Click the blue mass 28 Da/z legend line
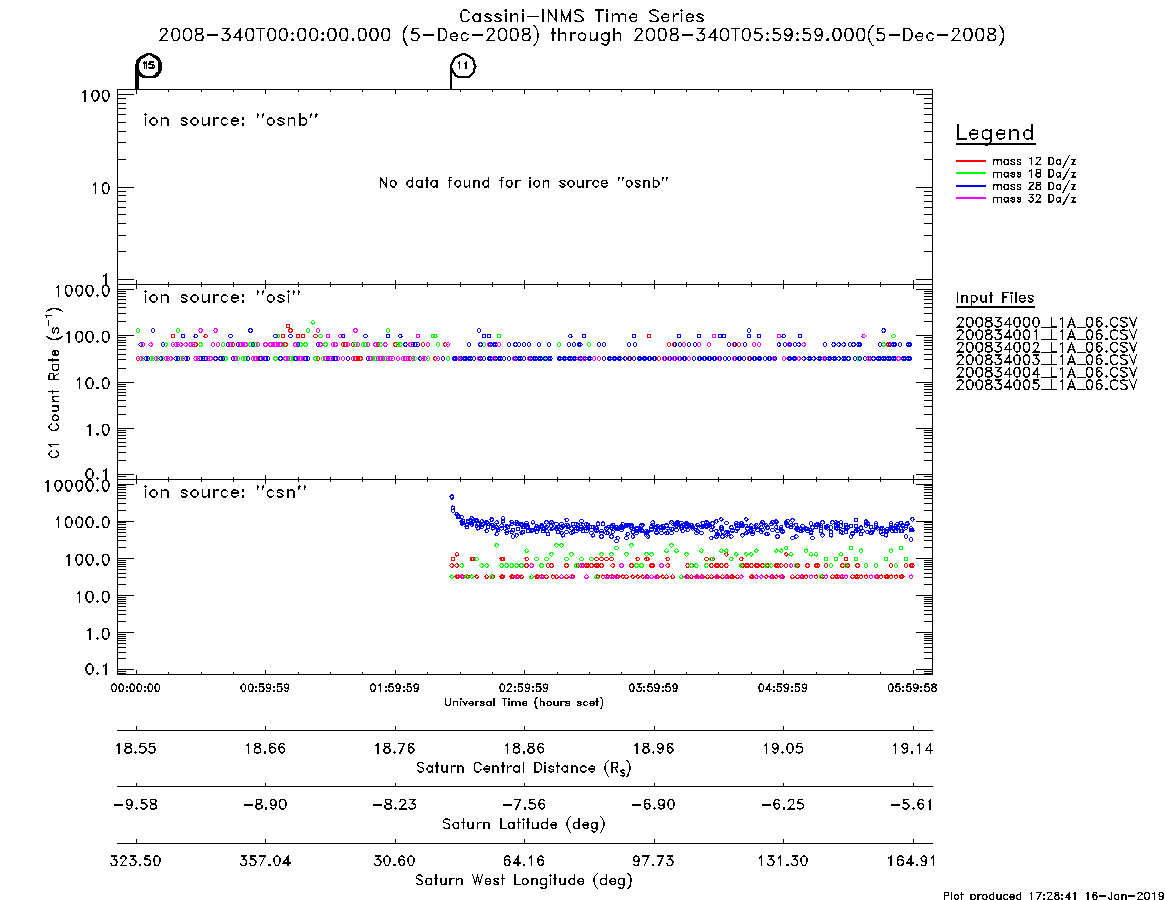The width and height of the screenshot is (1165, 900). pos(970,187)
